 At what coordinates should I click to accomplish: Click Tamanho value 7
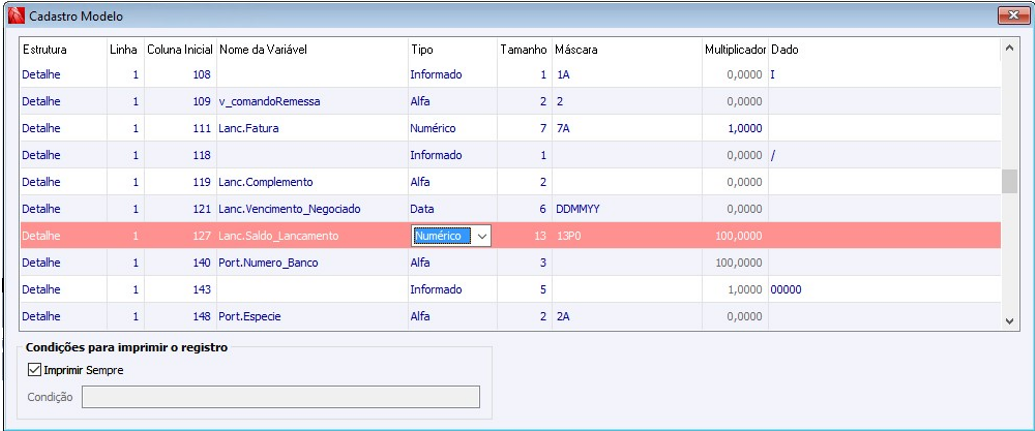click(x=525, y=129)
